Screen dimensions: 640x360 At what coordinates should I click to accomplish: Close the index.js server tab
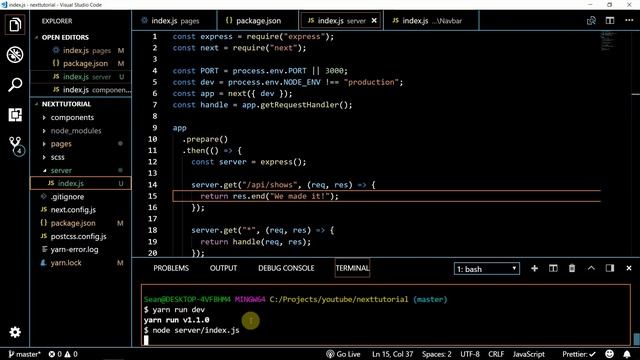[374, 20]
